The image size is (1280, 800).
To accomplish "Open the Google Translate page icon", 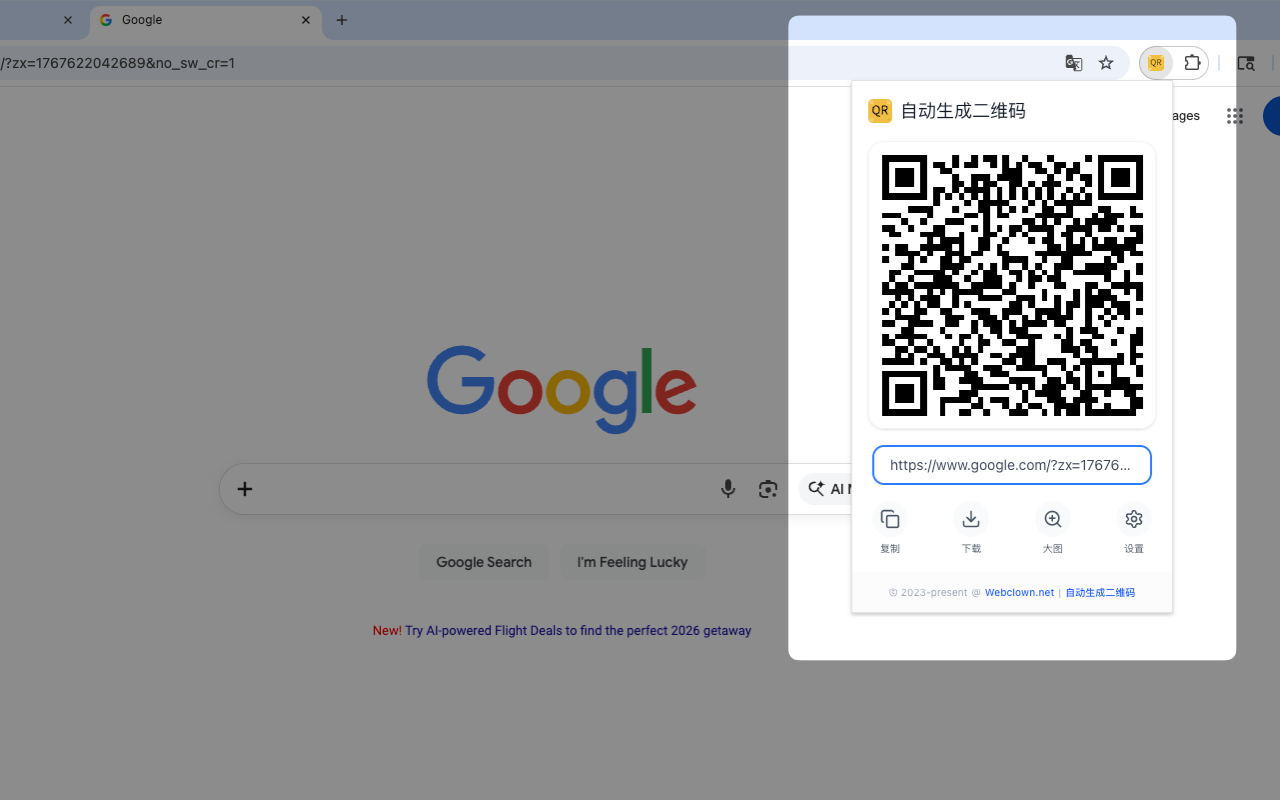I will [1074, 63].
